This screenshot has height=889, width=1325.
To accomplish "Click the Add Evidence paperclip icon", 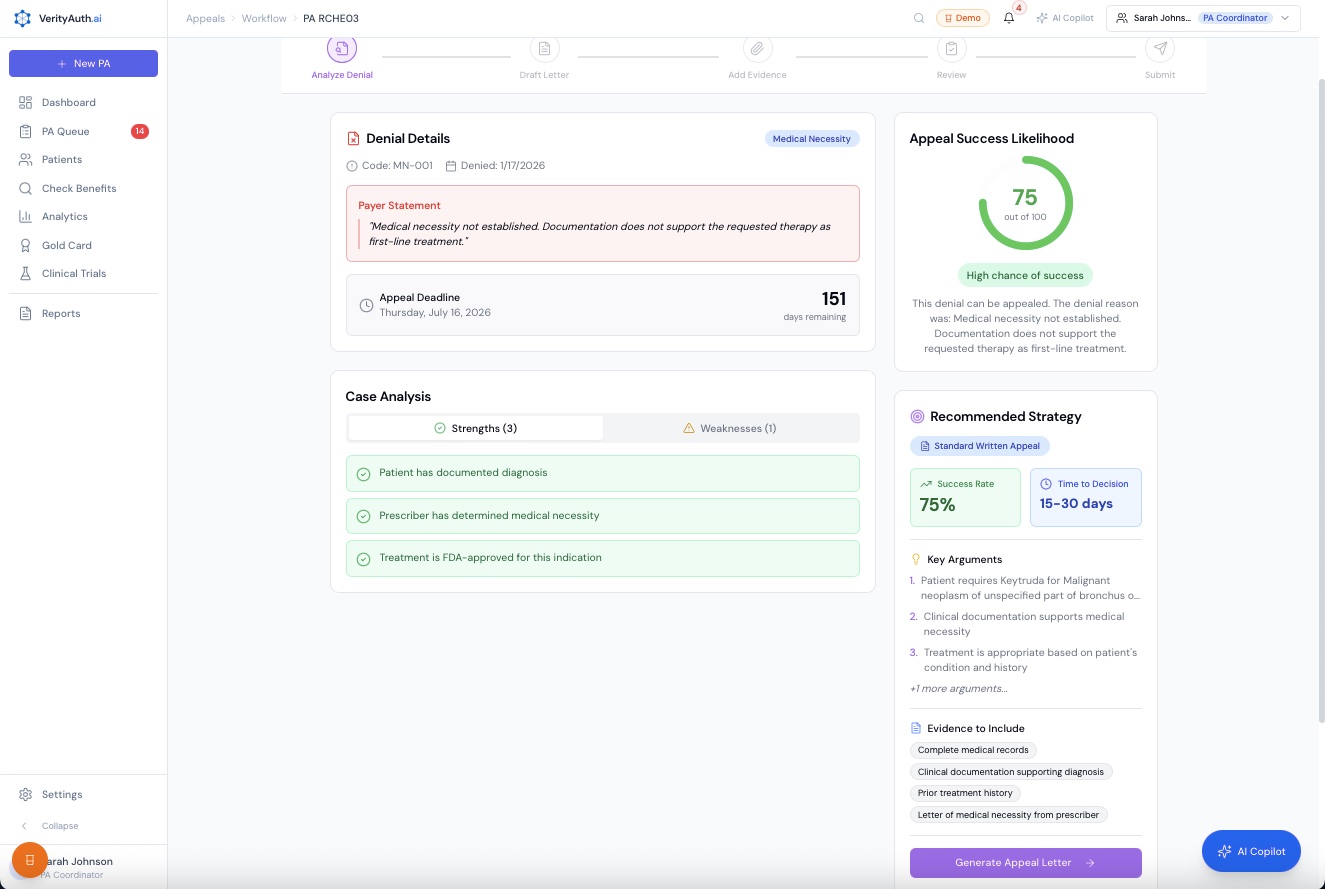I will coord(756,47).
